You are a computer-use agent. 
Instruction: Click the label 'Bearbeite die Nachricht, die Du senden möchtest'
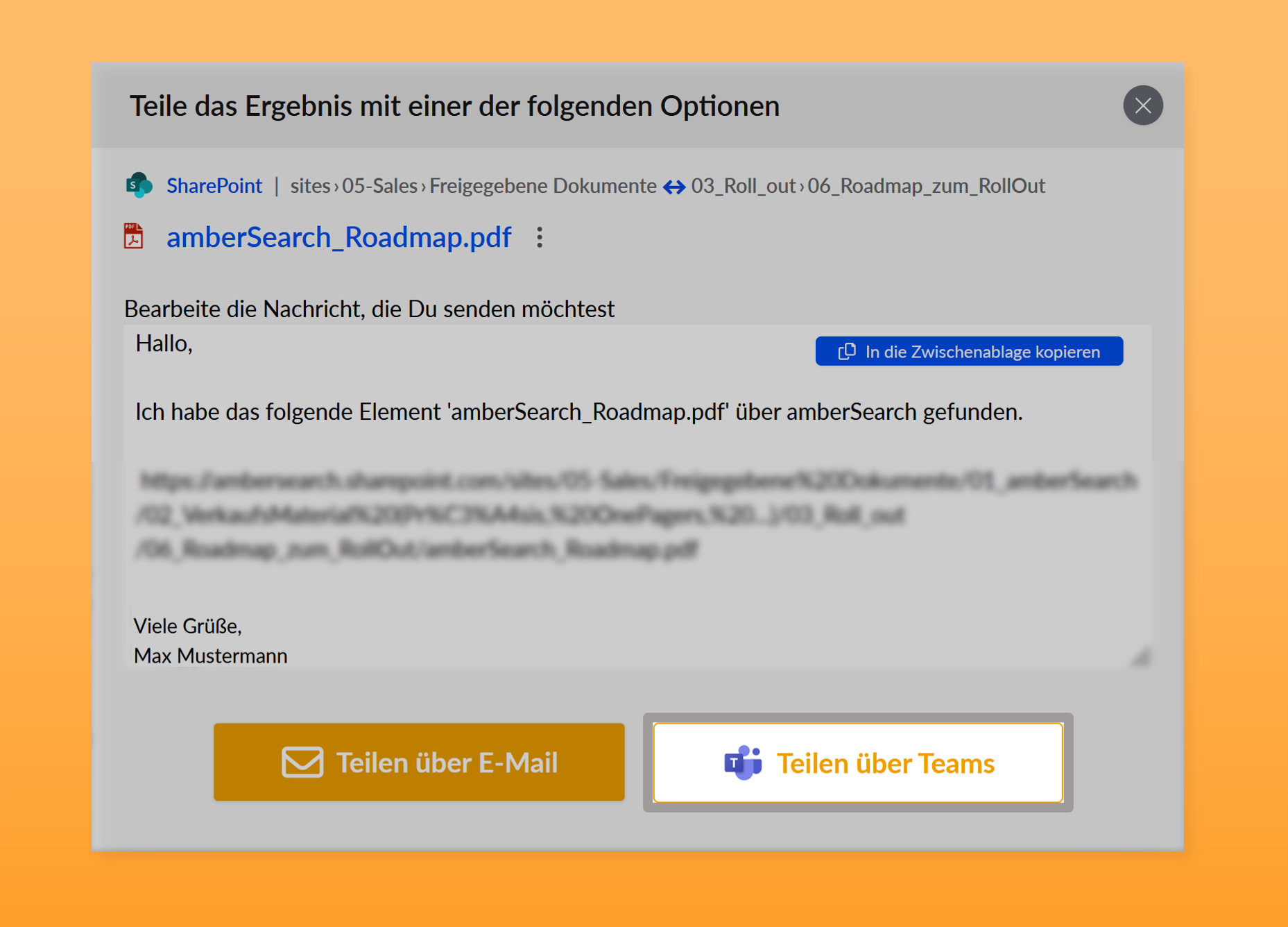369,309
